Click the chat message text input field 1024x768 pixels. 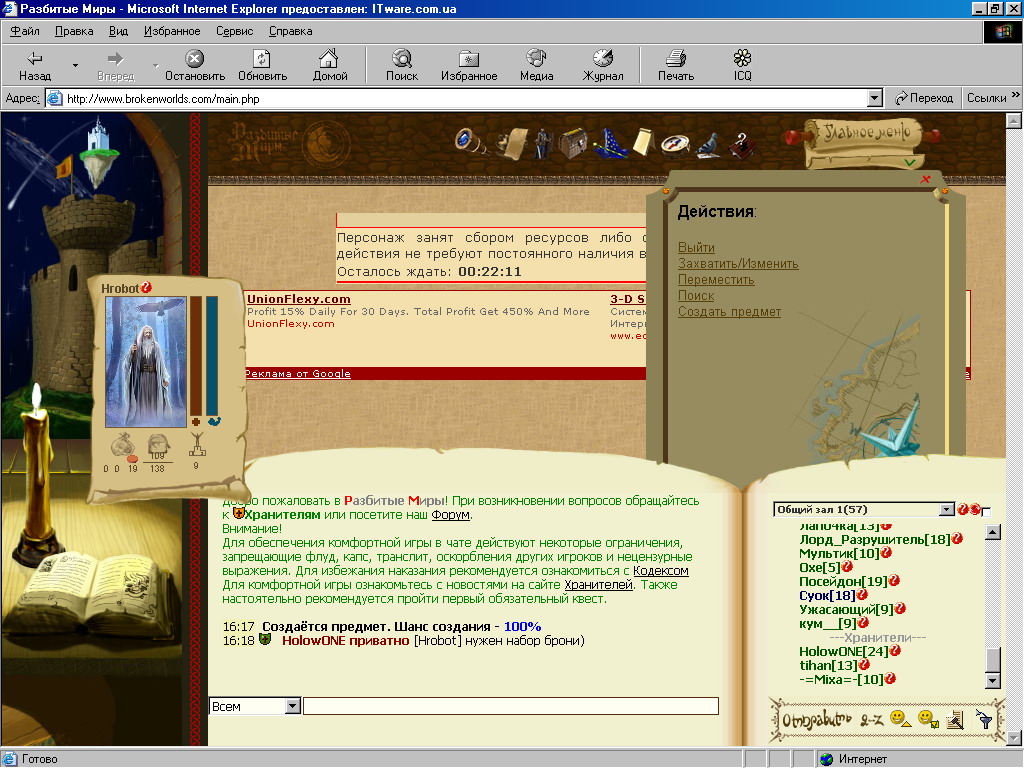(x=510, y=706)
